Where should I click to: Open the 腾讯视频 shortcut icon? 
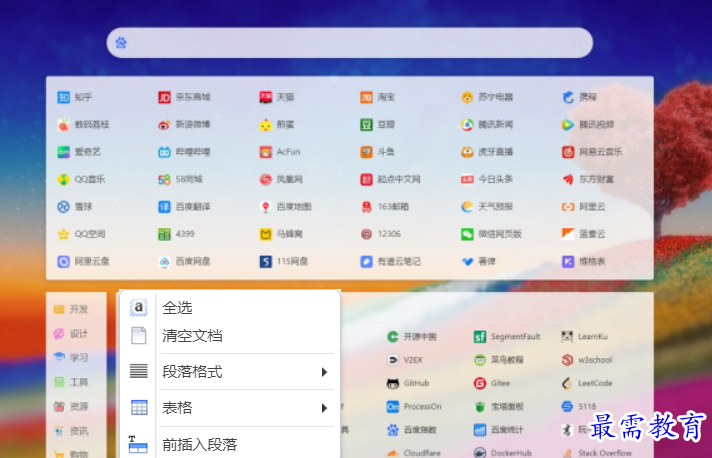coord(568,124)
